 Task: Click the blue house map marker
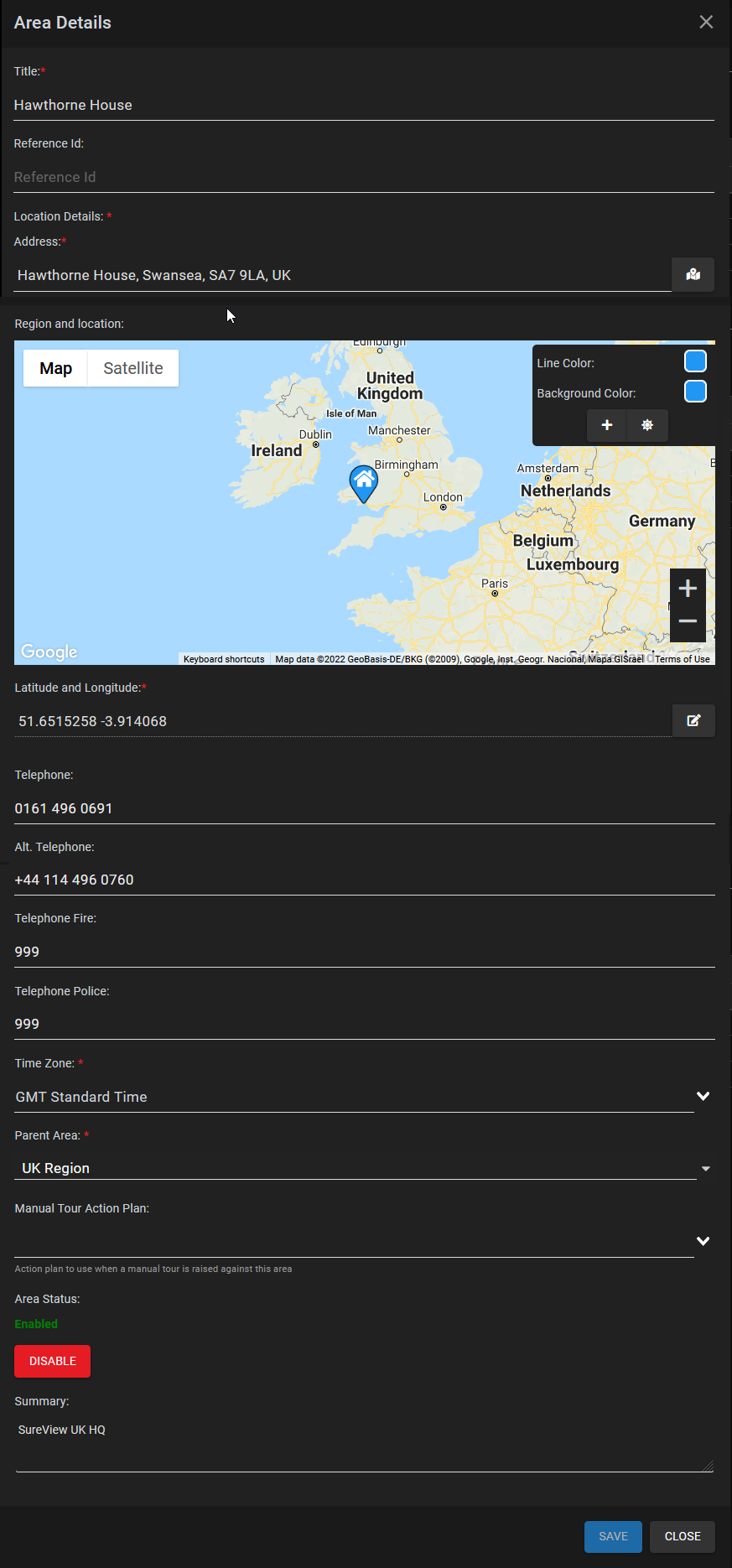(x=364, y=484)
